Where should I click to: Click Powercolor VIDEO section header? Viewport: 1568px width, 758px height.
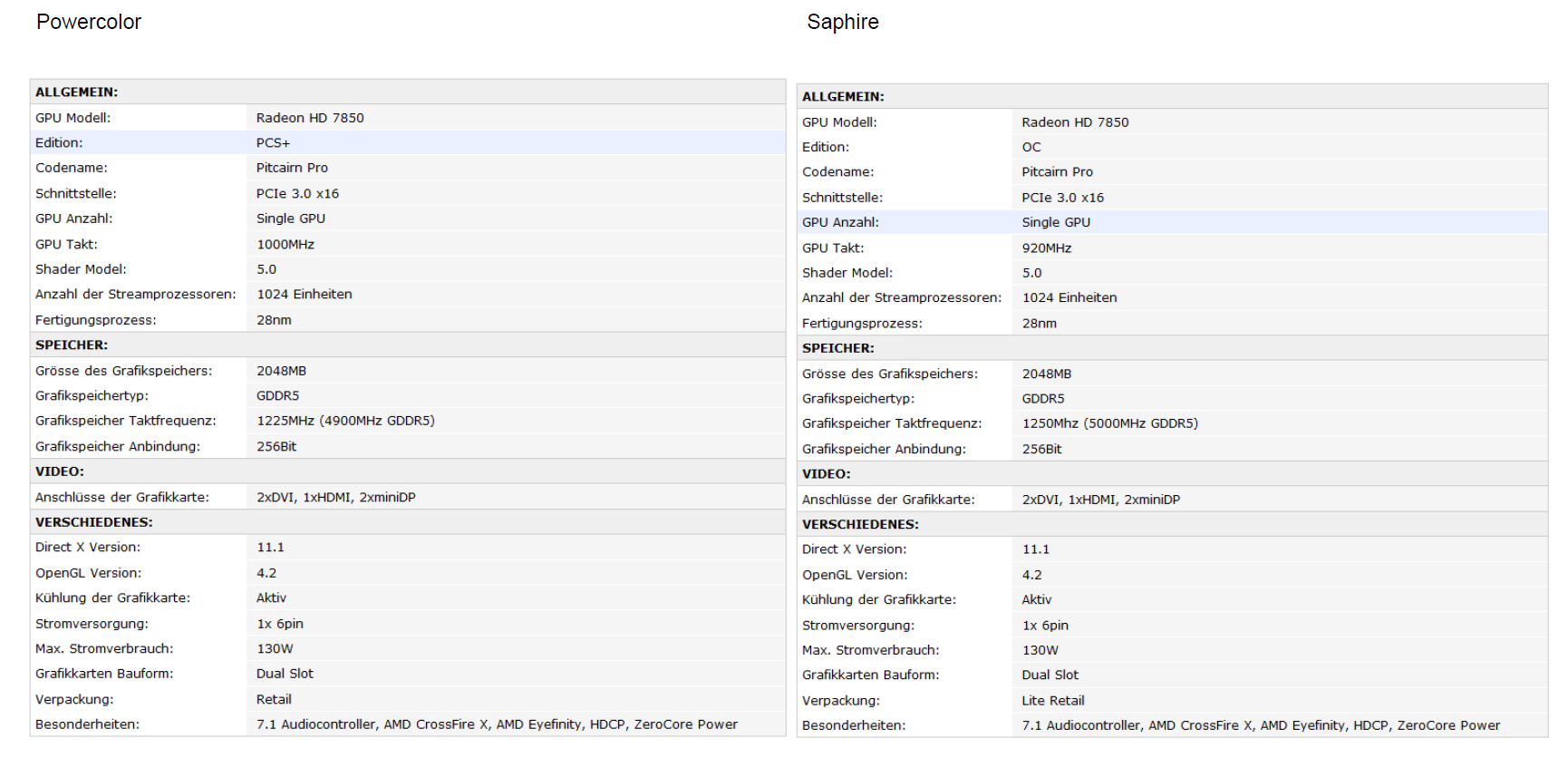[59, 471]
